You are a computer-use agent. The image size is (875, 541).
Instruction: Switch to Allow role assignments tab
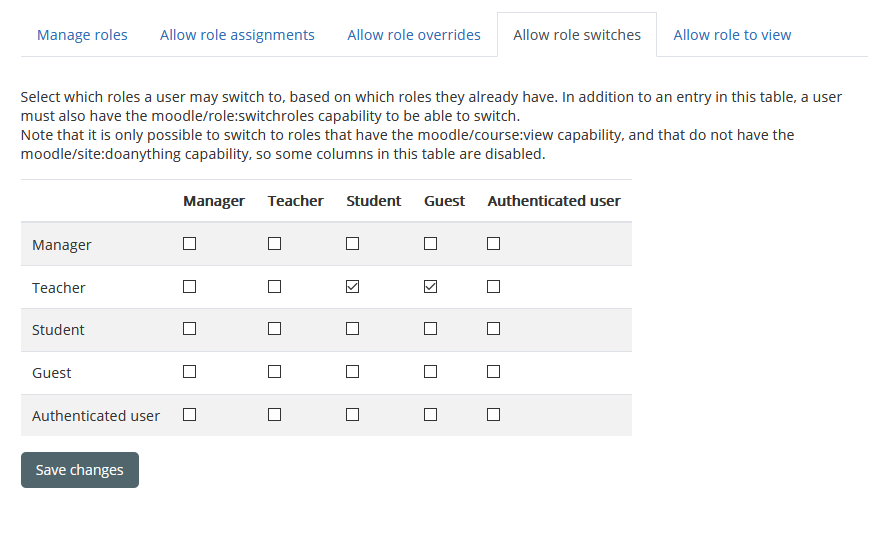pyautogui.click(x=237, y=35)
